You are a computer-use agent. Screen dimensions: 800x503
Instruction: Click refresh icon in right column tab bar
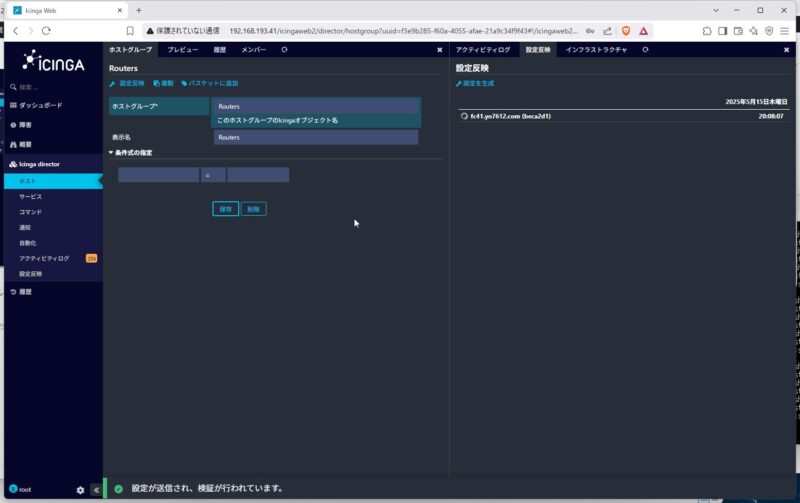click(x=645, y=49)
